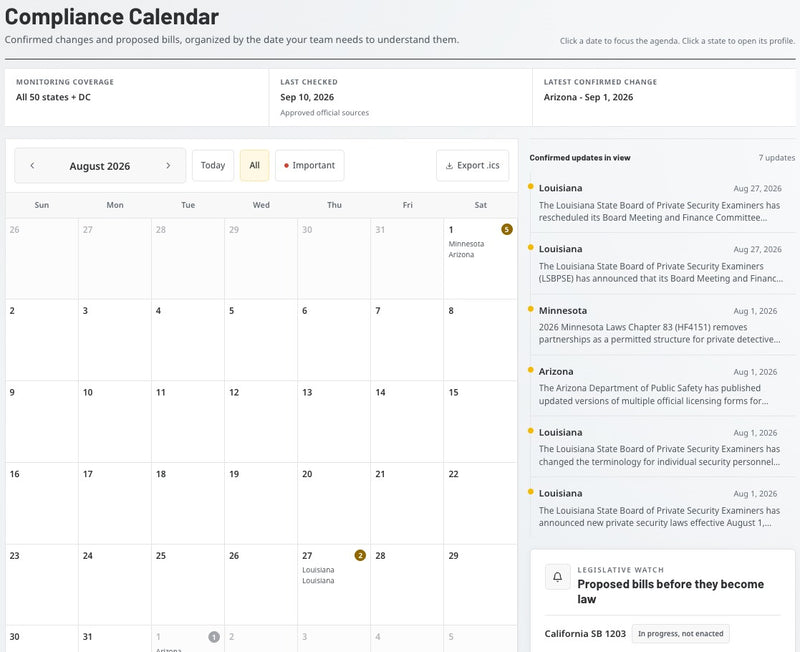Screen dimensions: 800x652
Task: Open California SB 1203 bill
Action: 585,634
